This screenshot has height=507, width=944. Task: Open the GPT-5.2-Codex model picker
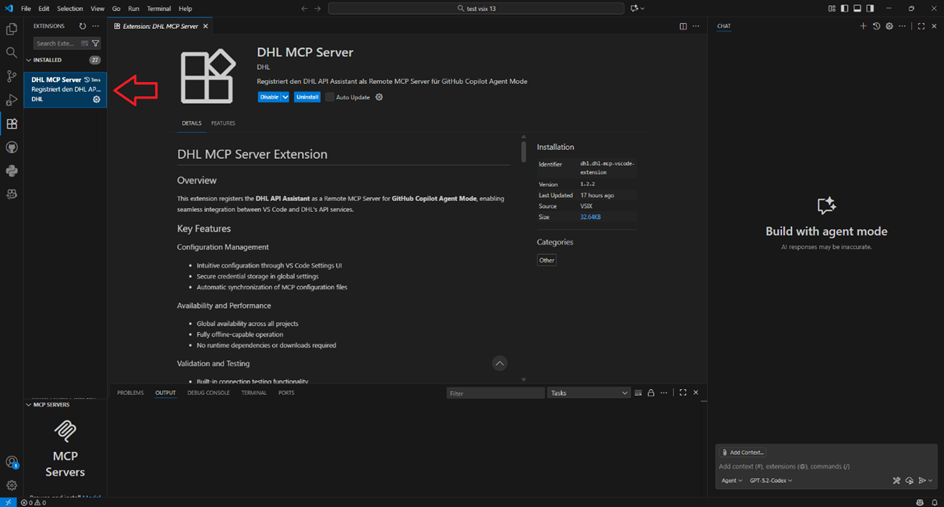pyautogui.click(x=771, y=481)
